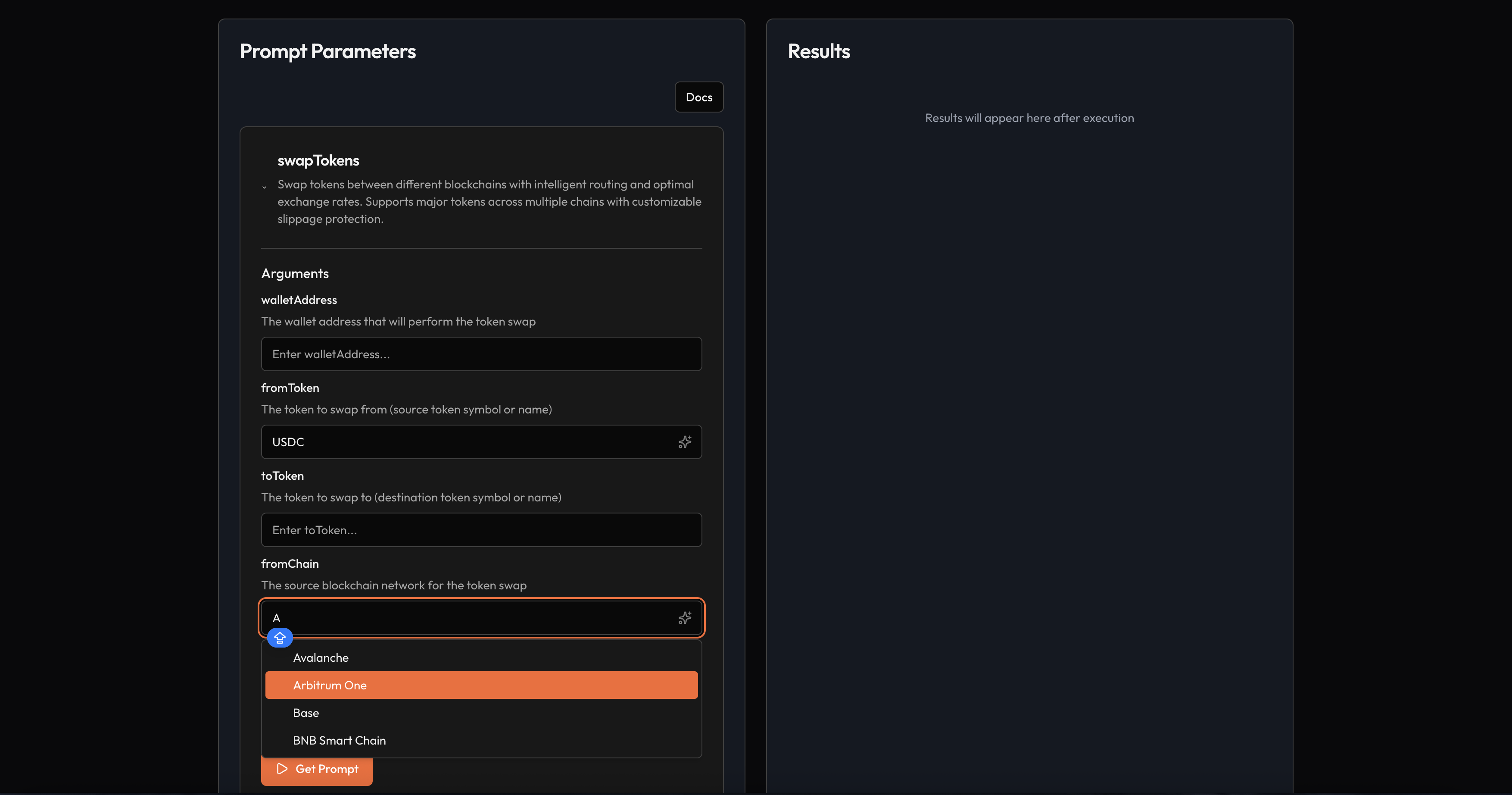This screenshot has width=1512, height=795.
Task: Click the Results panel heading
Action: (819, 51)
